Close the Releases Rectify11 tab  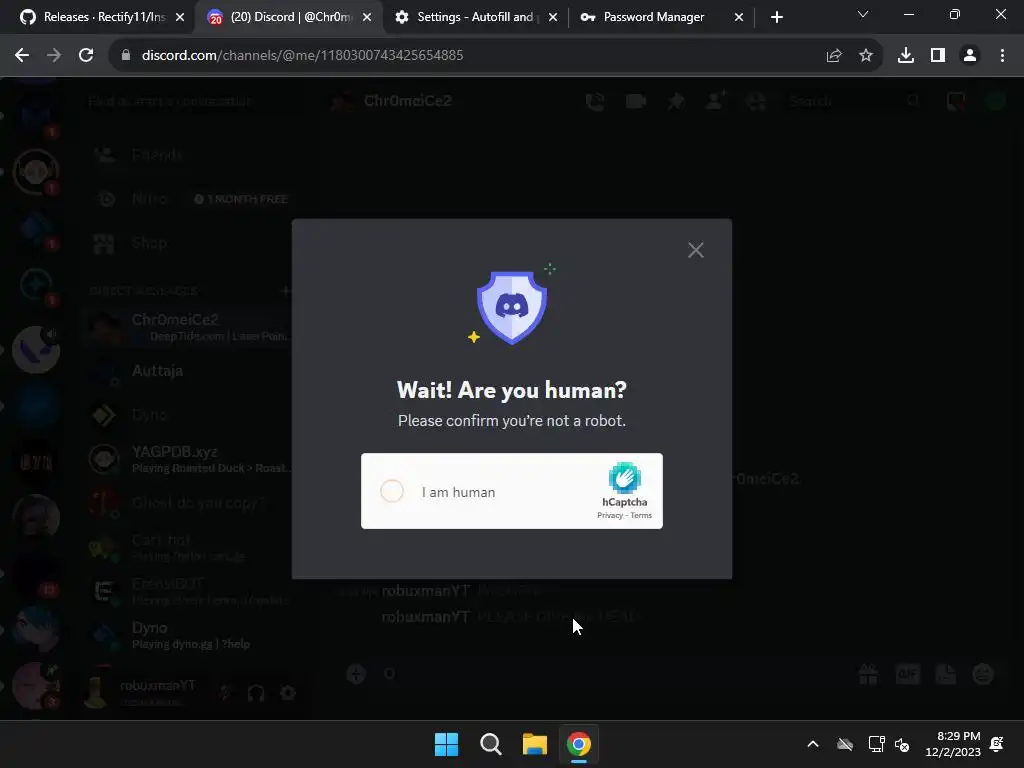[180, 18]
